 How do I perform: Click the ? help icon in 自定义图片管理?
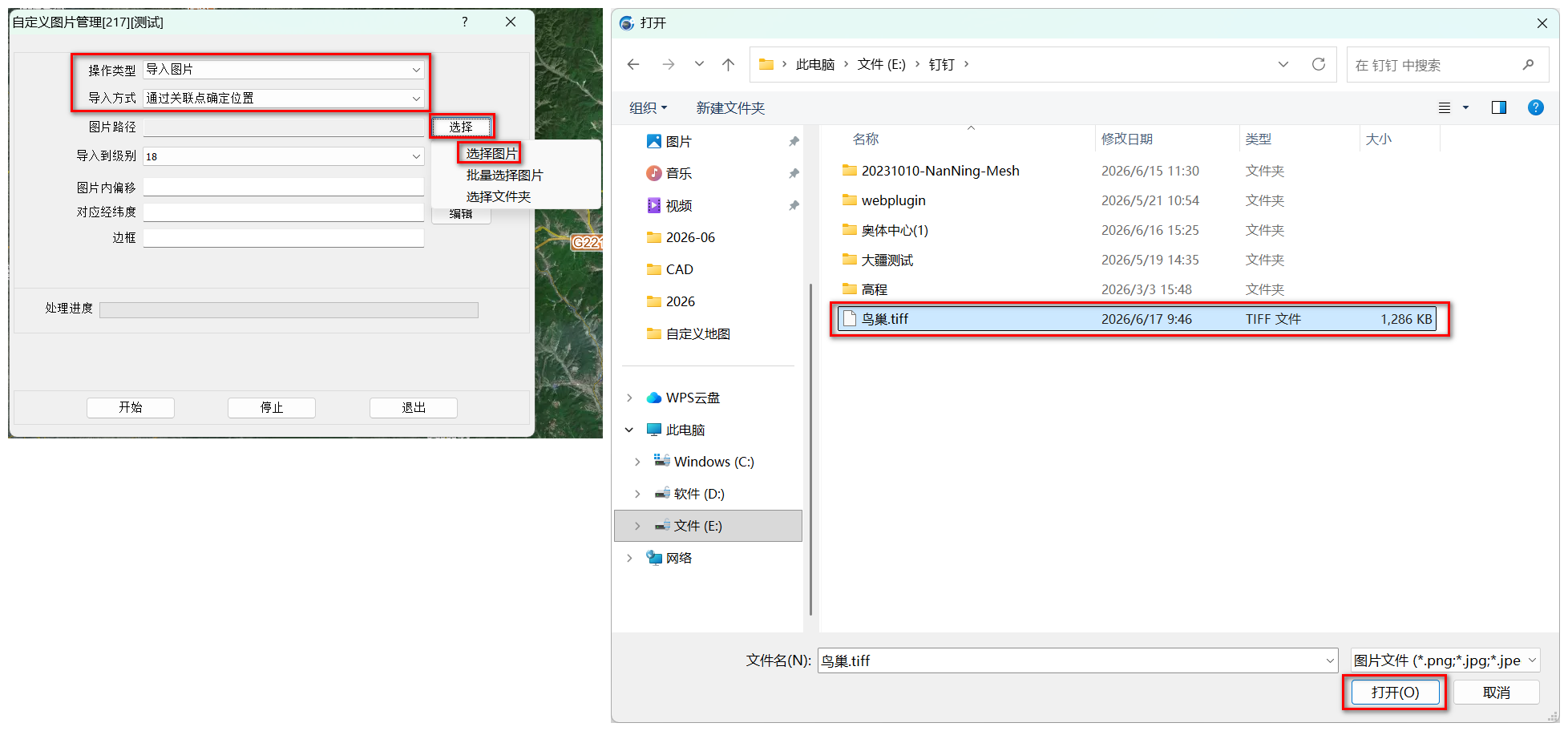pyautogui.click(x=465, y=22)
